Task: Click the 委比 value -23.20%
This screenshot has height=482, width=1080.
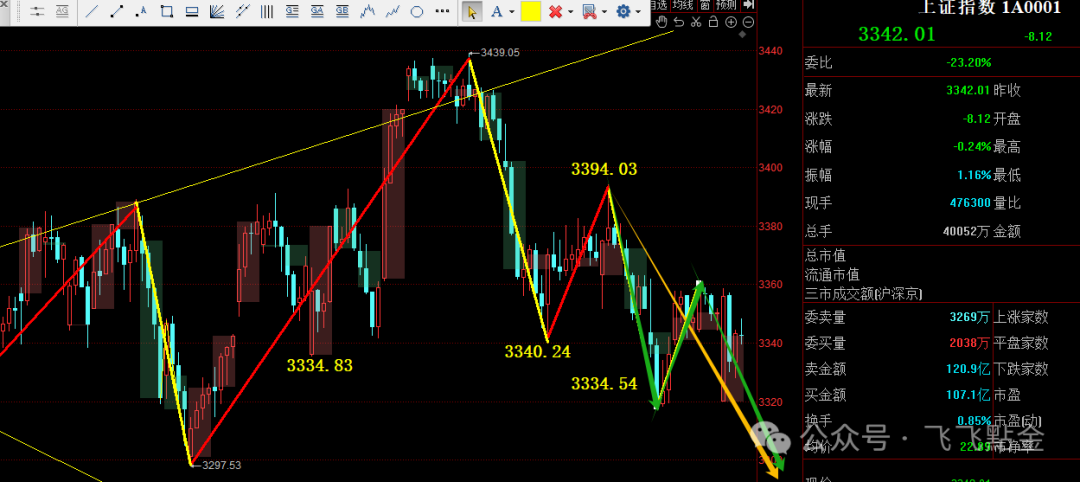Action: pyautogui.click(x=968, y=63)
